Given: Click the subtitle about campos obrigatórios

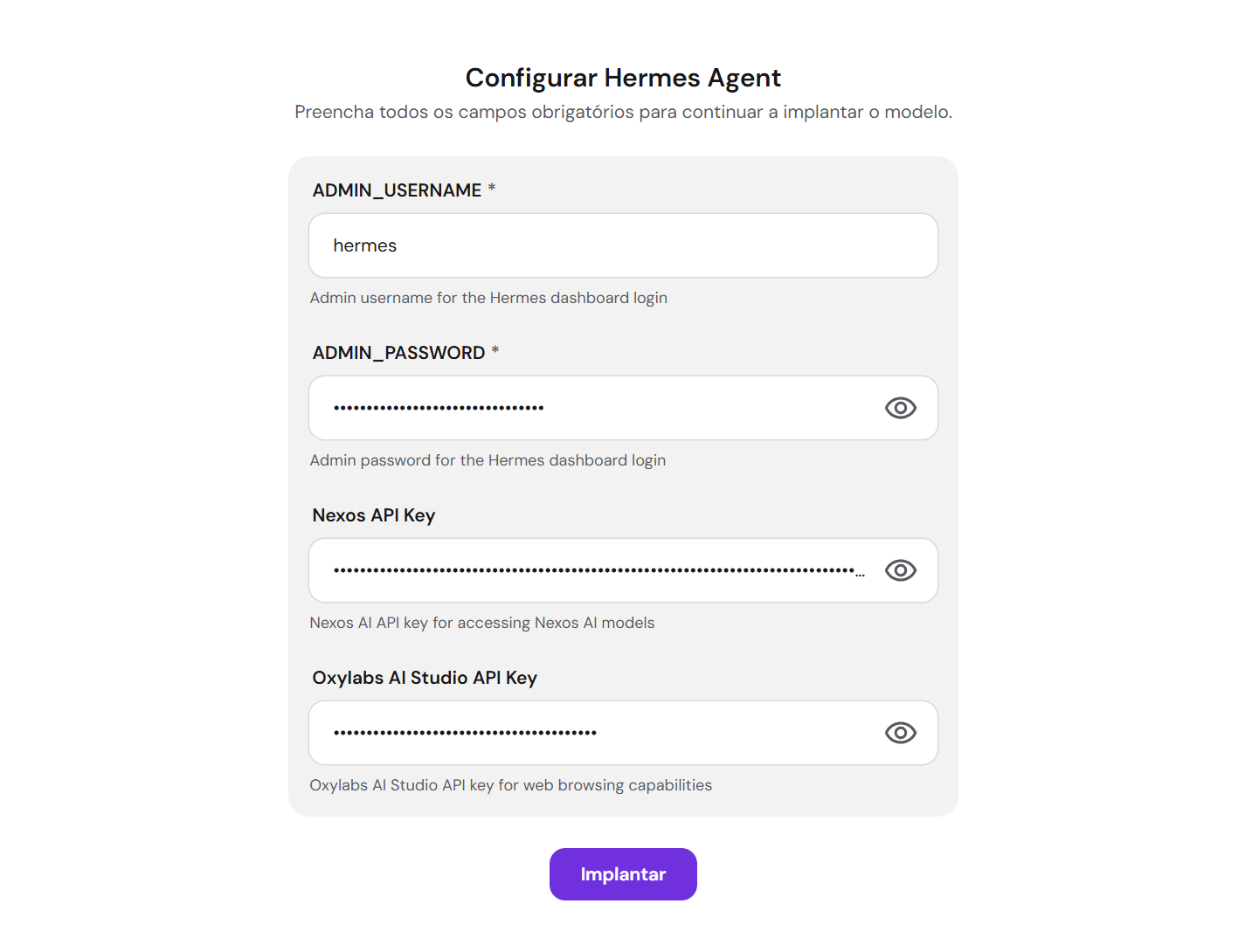Looking at the screenshot, I should coord(623,112).
